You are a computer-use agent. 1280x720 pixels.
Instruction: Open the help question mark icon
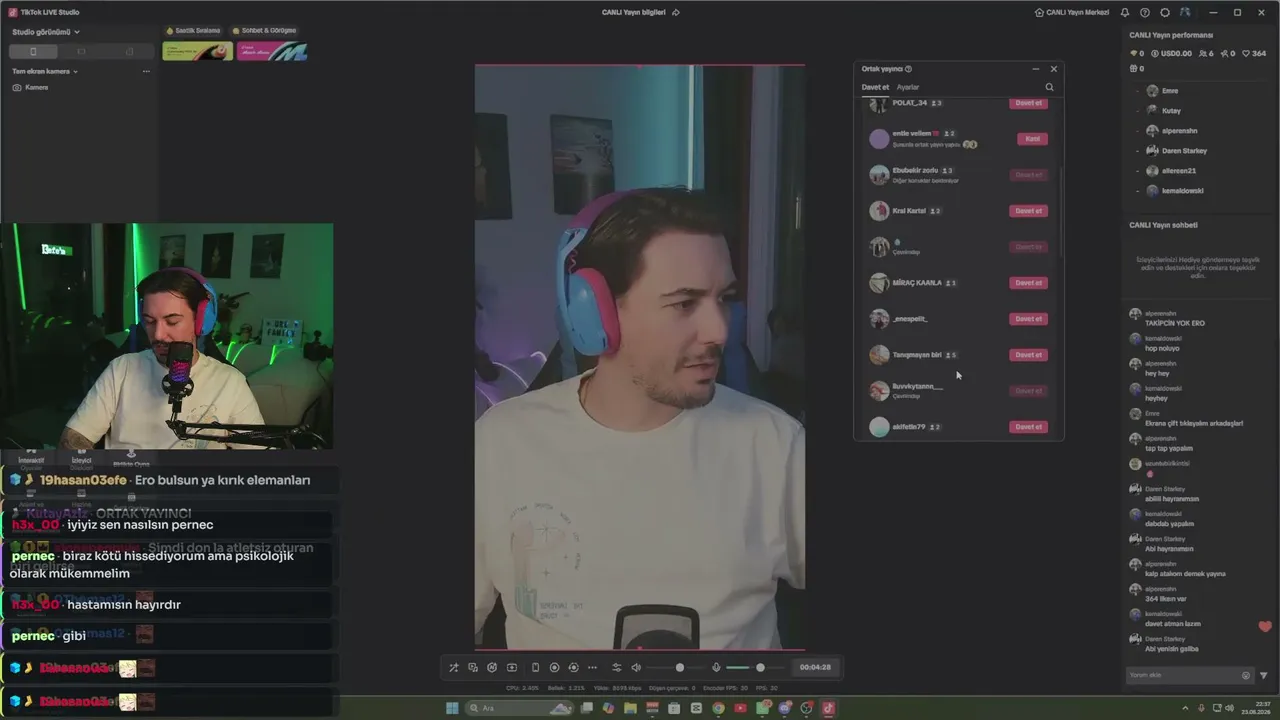coord(1145,12)
